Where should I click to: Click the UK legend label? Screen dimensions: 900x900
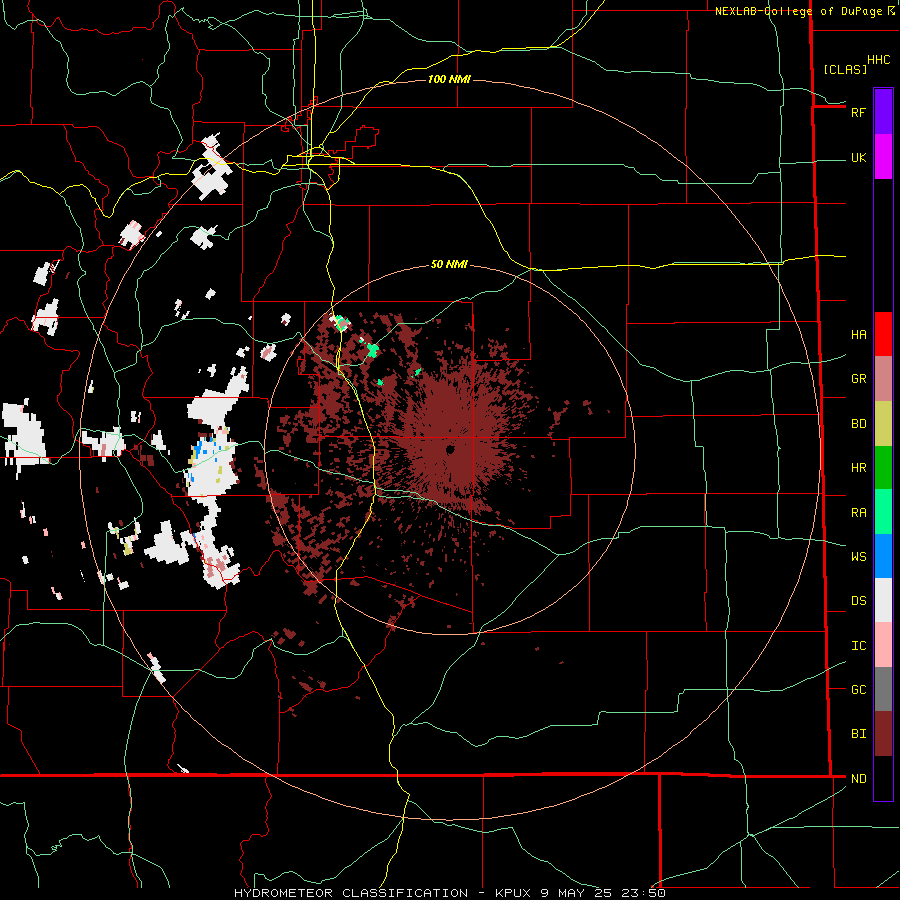click(x=858, y=157)
